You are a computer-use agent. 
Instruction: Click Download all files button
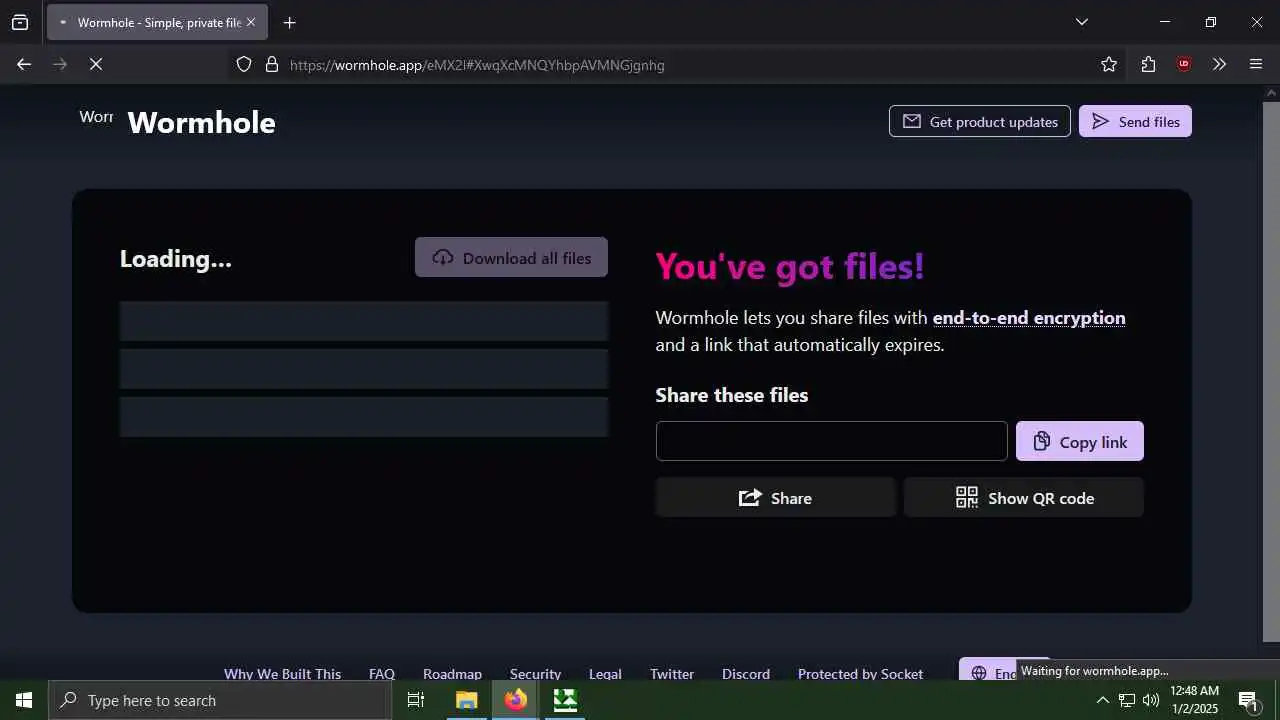[511, 257]
